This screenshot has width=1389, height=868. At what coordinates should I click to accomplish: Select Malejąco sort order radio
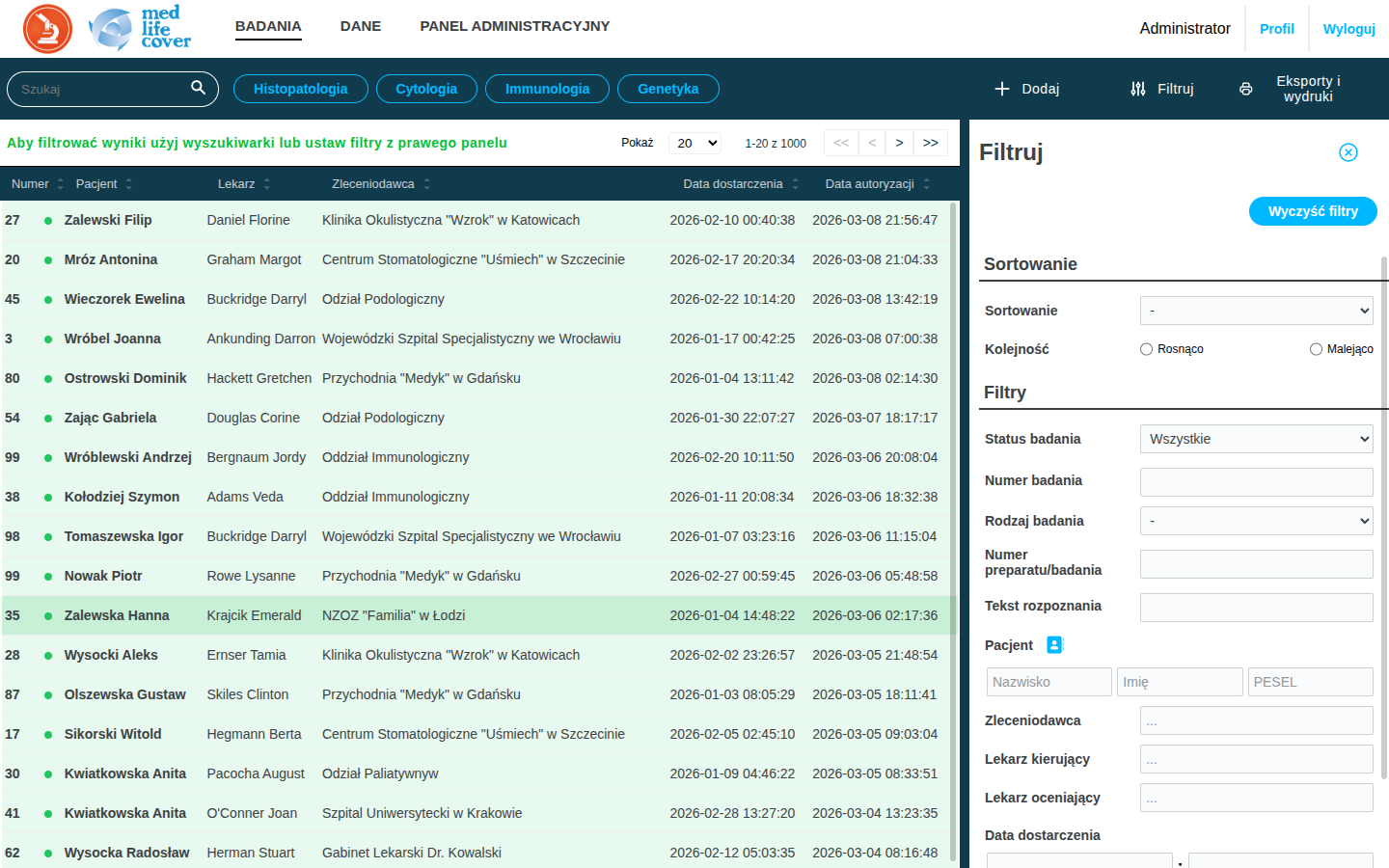(x=1316, y=349)
